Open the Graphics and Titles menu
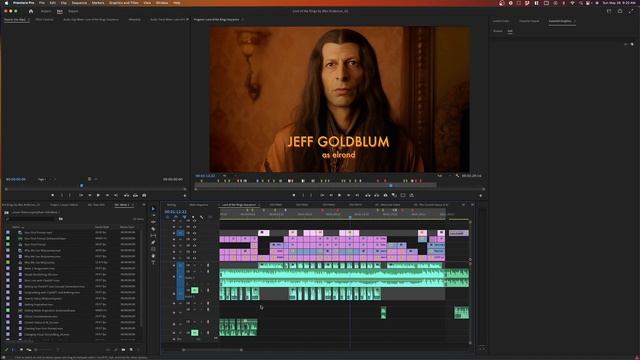The image size is (640, 360). [x=124, y=3]
